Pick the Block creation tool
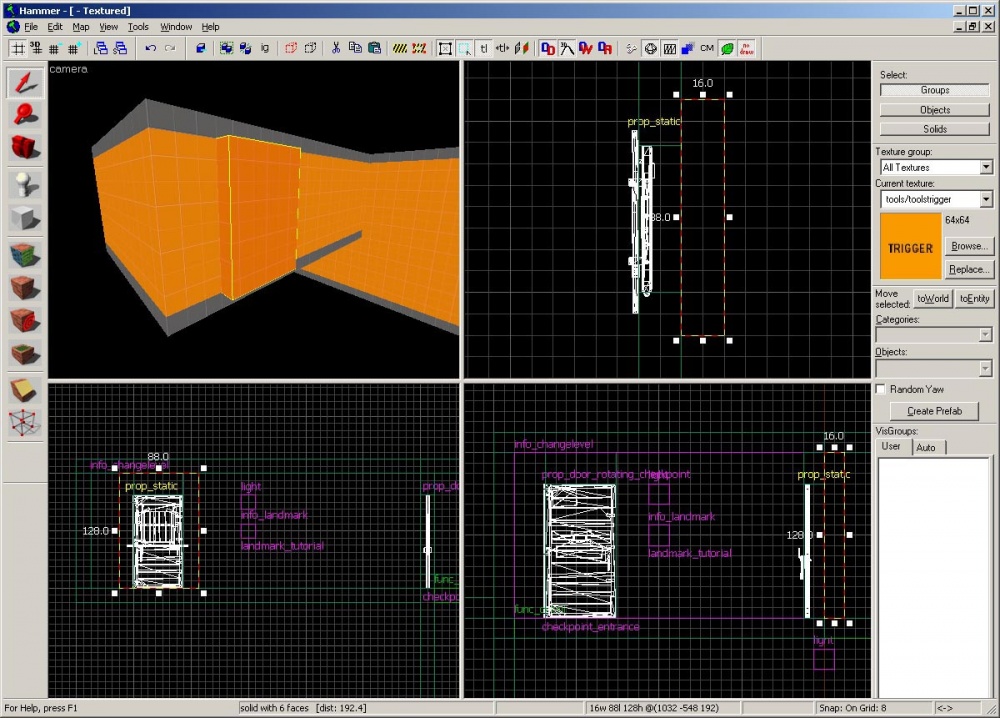1000x718 pixels. tap(24, 218)
